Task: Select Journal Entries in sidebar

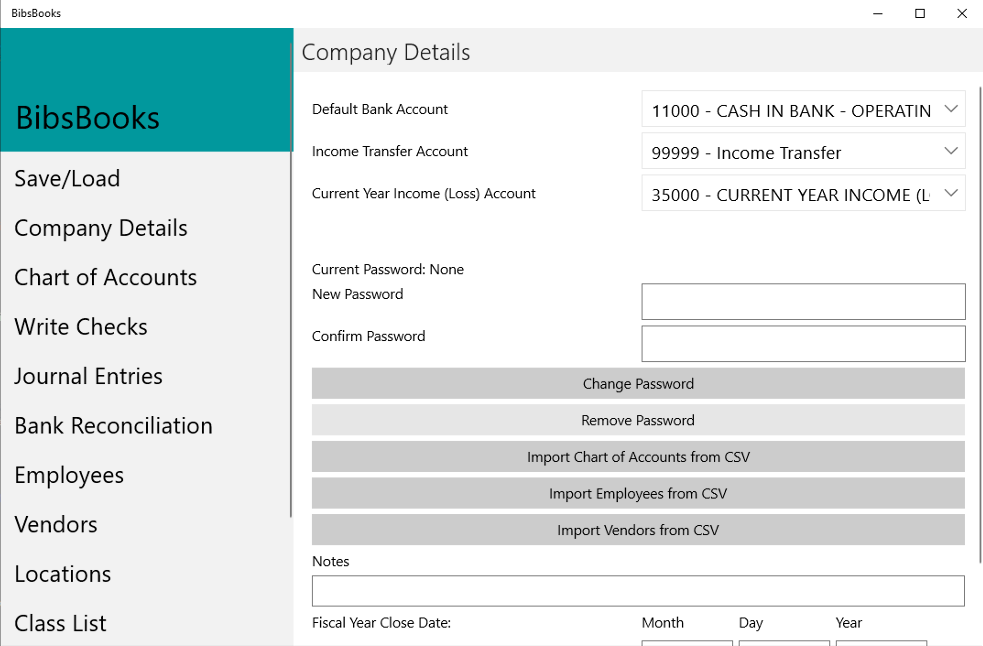Action: pos(88,377)
